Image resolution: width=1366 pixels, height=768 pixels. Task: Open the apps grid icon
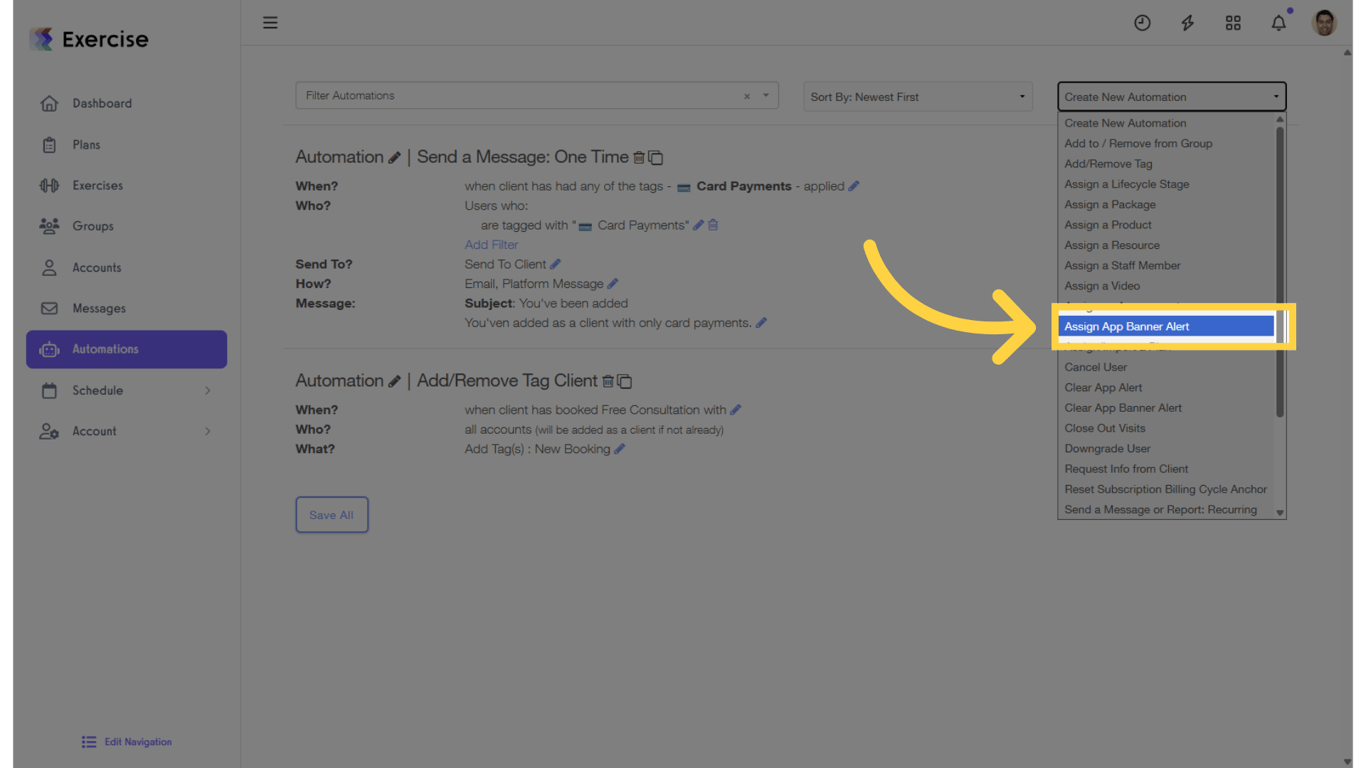click(1233, 22)
